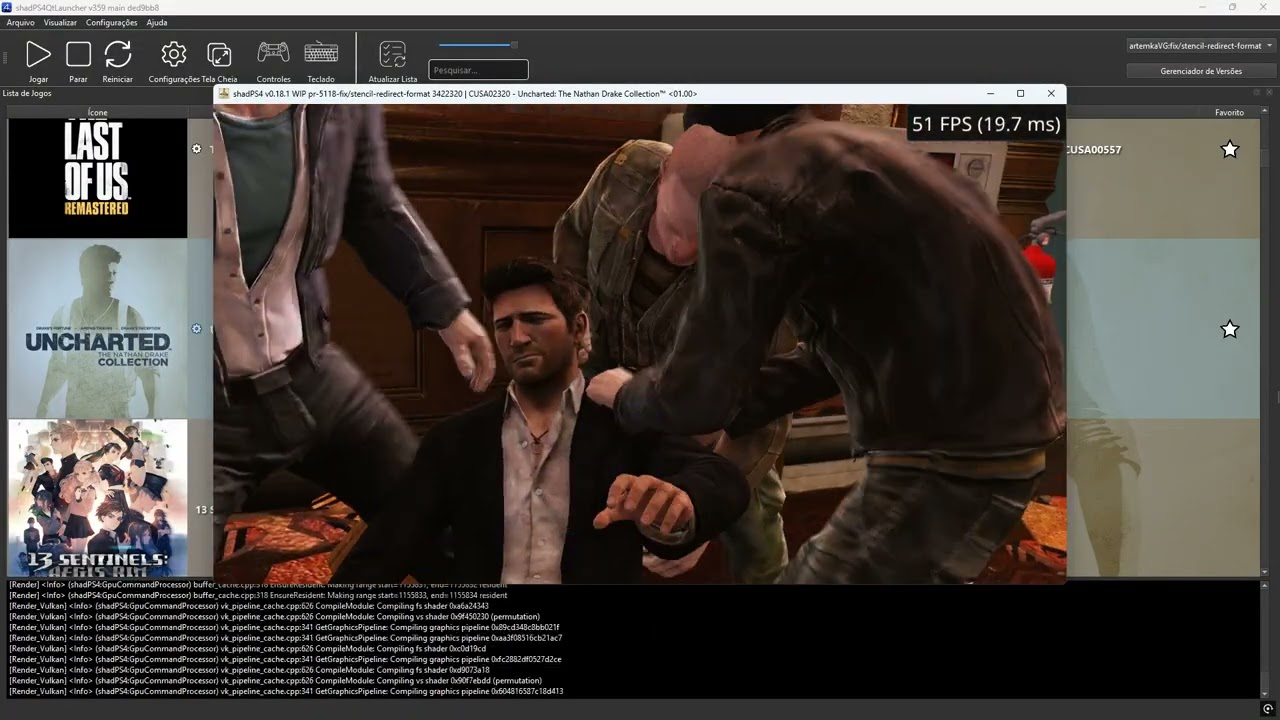Click log line compiling fs shader 0xa6a24343
Image resolution: width=1280 pixels, height=720 pixels.
[x=249, y=606]
